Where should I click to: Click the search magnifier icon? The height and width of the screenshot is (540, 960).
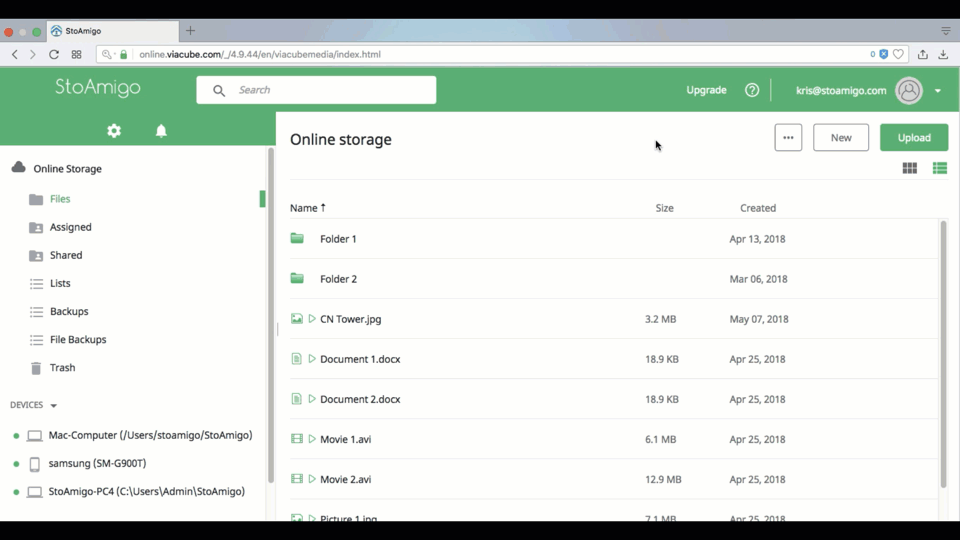pos(219,91)
